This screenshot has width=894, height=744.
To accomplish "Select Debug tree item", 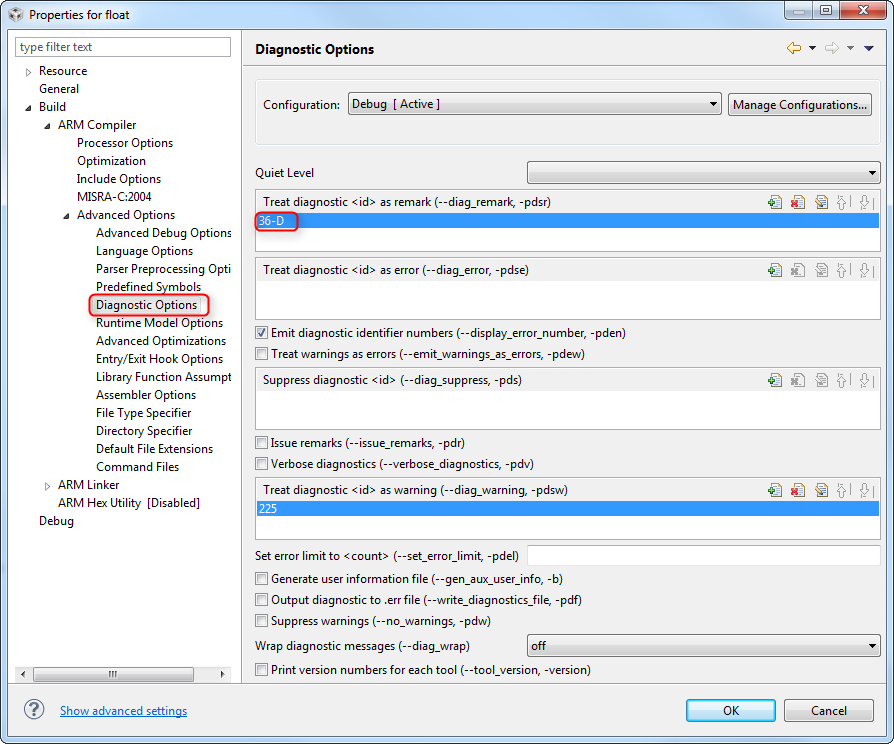I will 56,521.
